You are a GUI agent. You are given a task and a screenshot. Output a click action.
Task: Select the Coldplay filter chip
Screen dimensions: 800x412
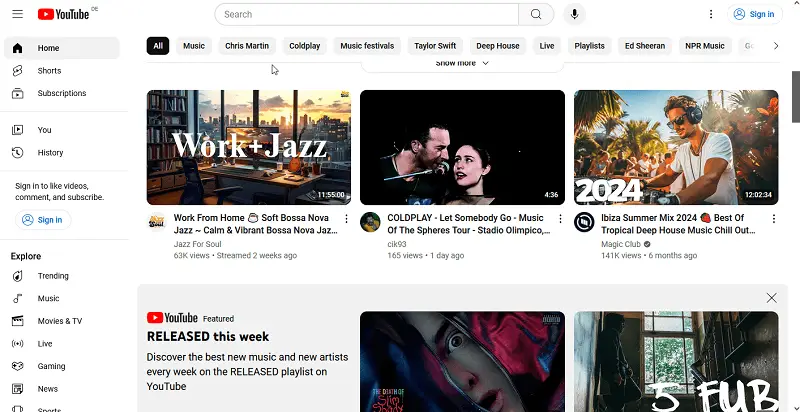[x=305, y=46]
